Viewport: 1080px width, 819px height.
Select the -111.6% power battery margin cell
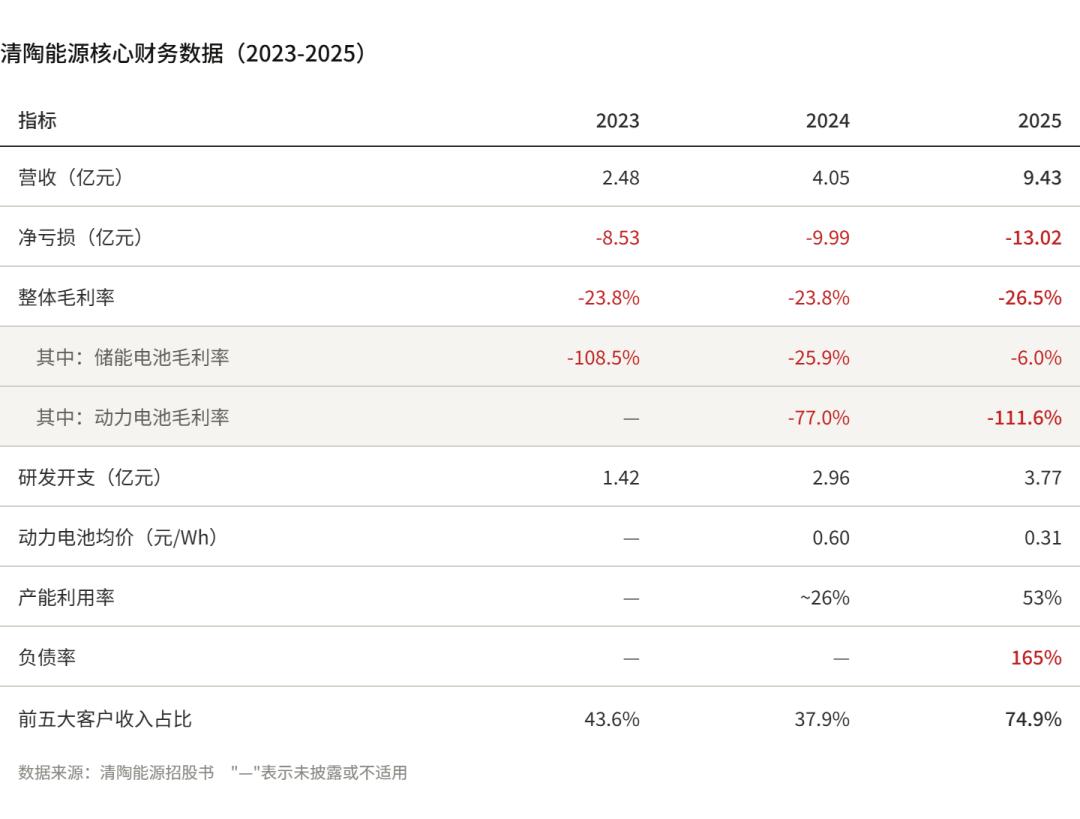(1024, 418)
